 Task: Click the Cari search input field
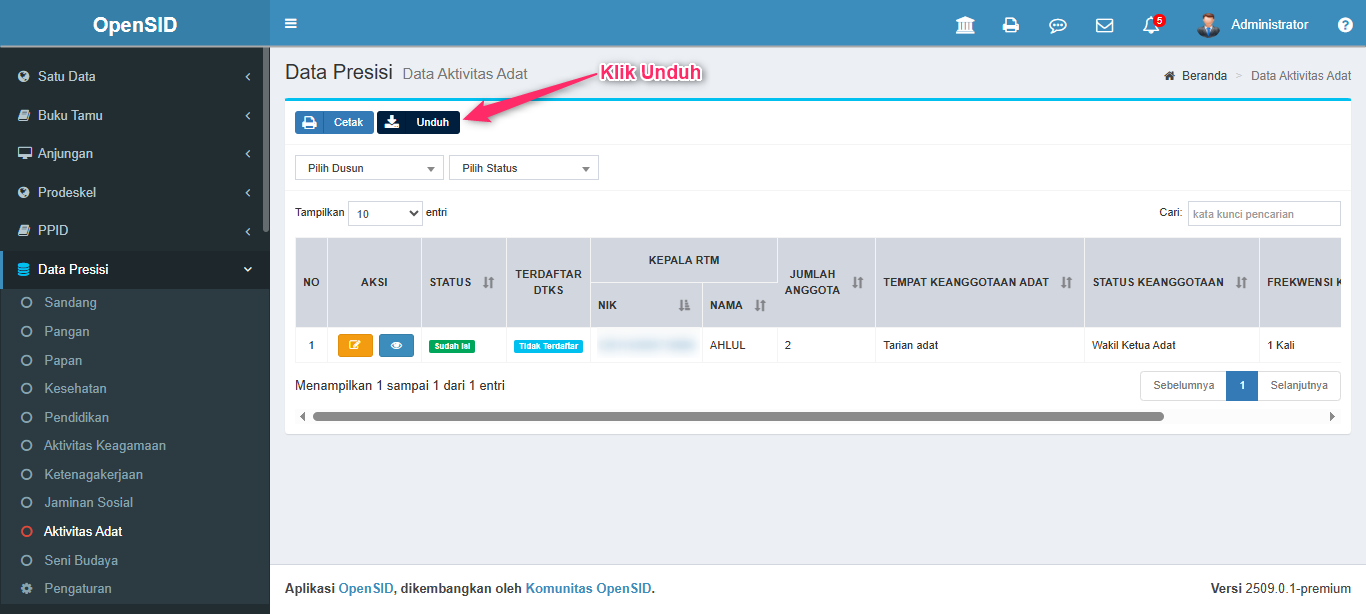[x=1263, y=214]
